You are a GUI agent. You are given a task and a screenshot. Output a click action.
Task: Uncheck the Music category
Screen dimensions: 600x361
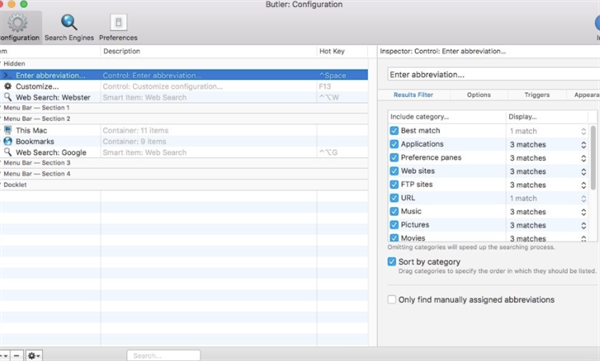(394, 211)
